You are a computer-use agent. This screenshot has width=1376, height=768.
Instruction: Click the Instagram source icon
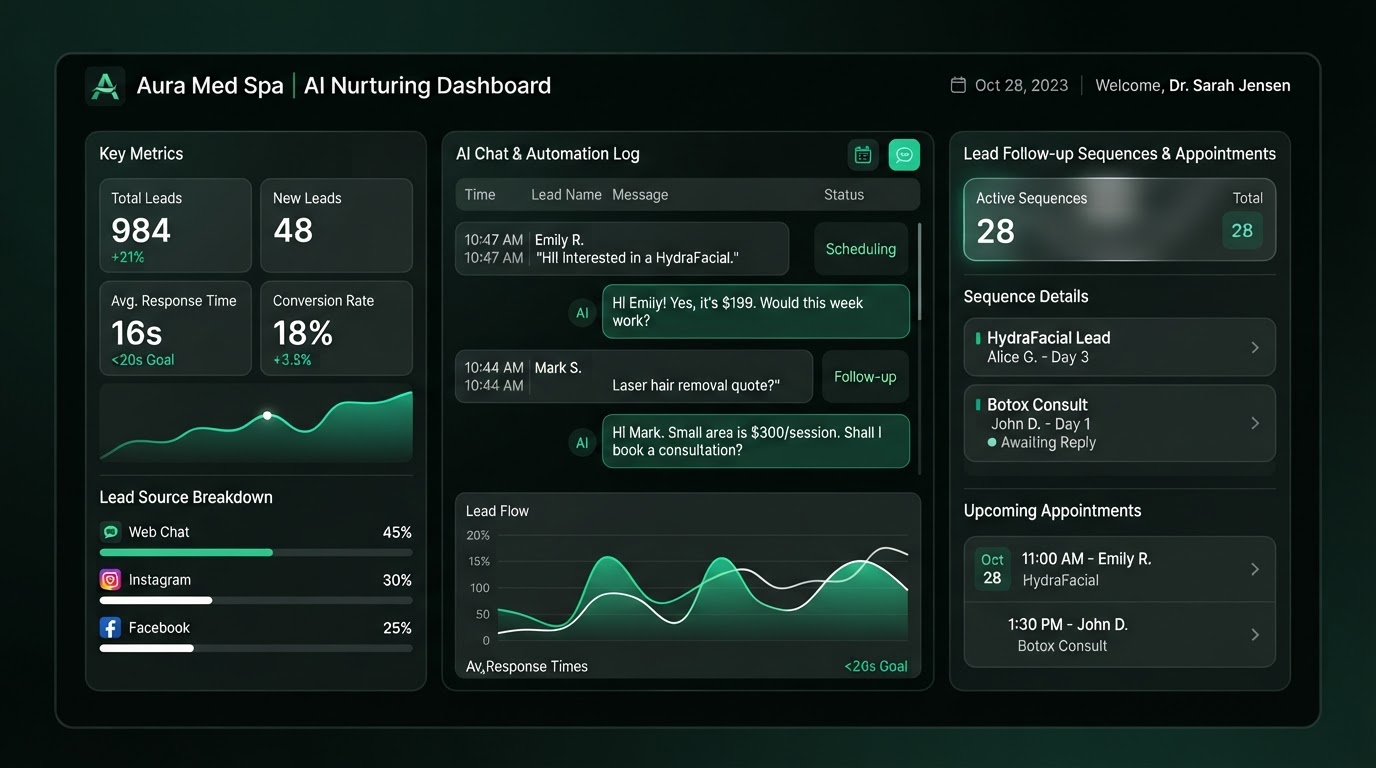click(x=111, y=580)
